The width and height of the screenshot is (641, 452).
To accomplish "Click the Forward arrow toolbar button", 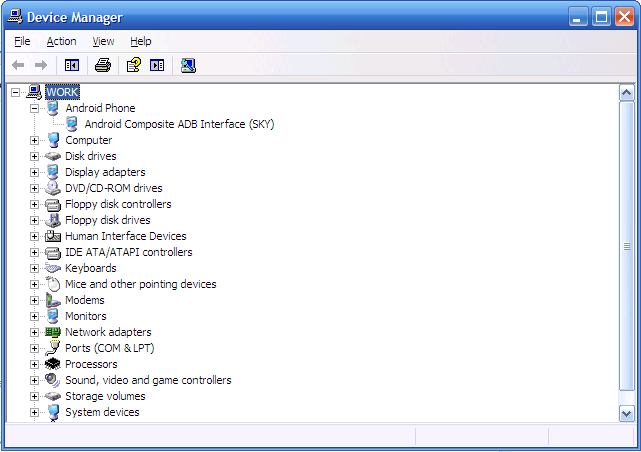I will tap(41, 65).
